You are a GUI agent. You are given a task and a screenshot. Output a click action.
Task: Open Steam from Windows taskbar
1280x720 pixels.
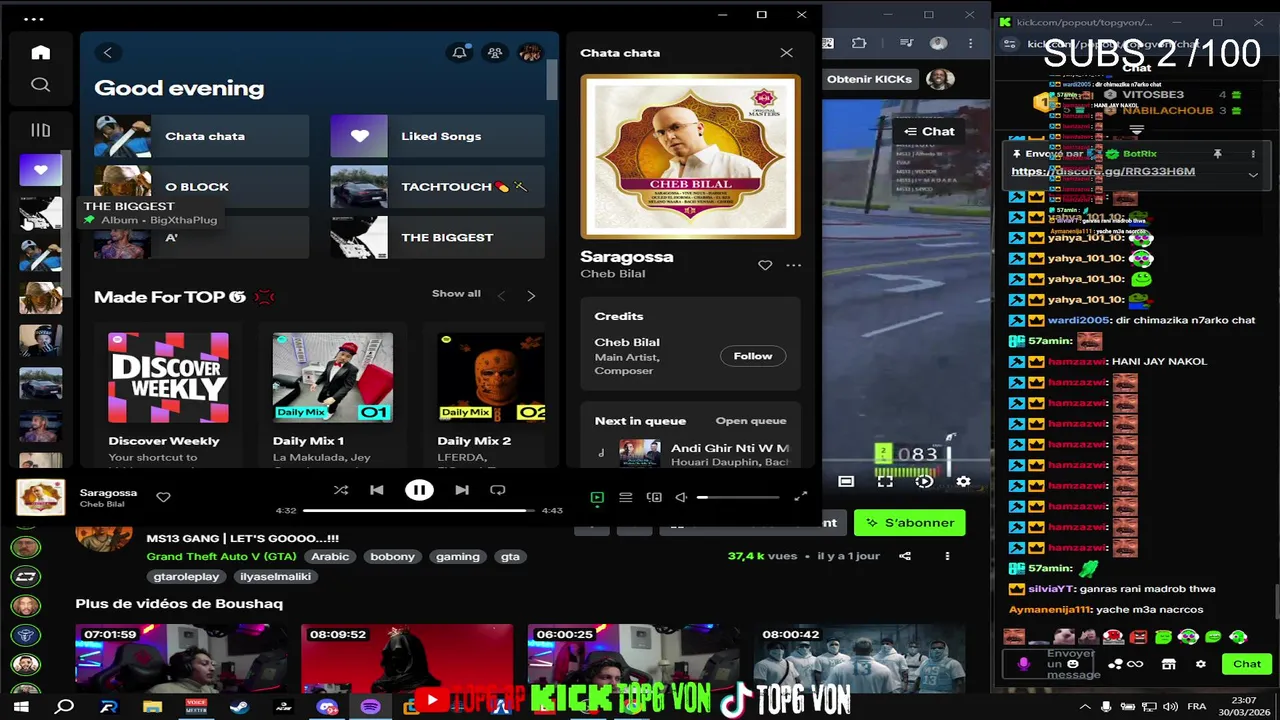(240, 707)
